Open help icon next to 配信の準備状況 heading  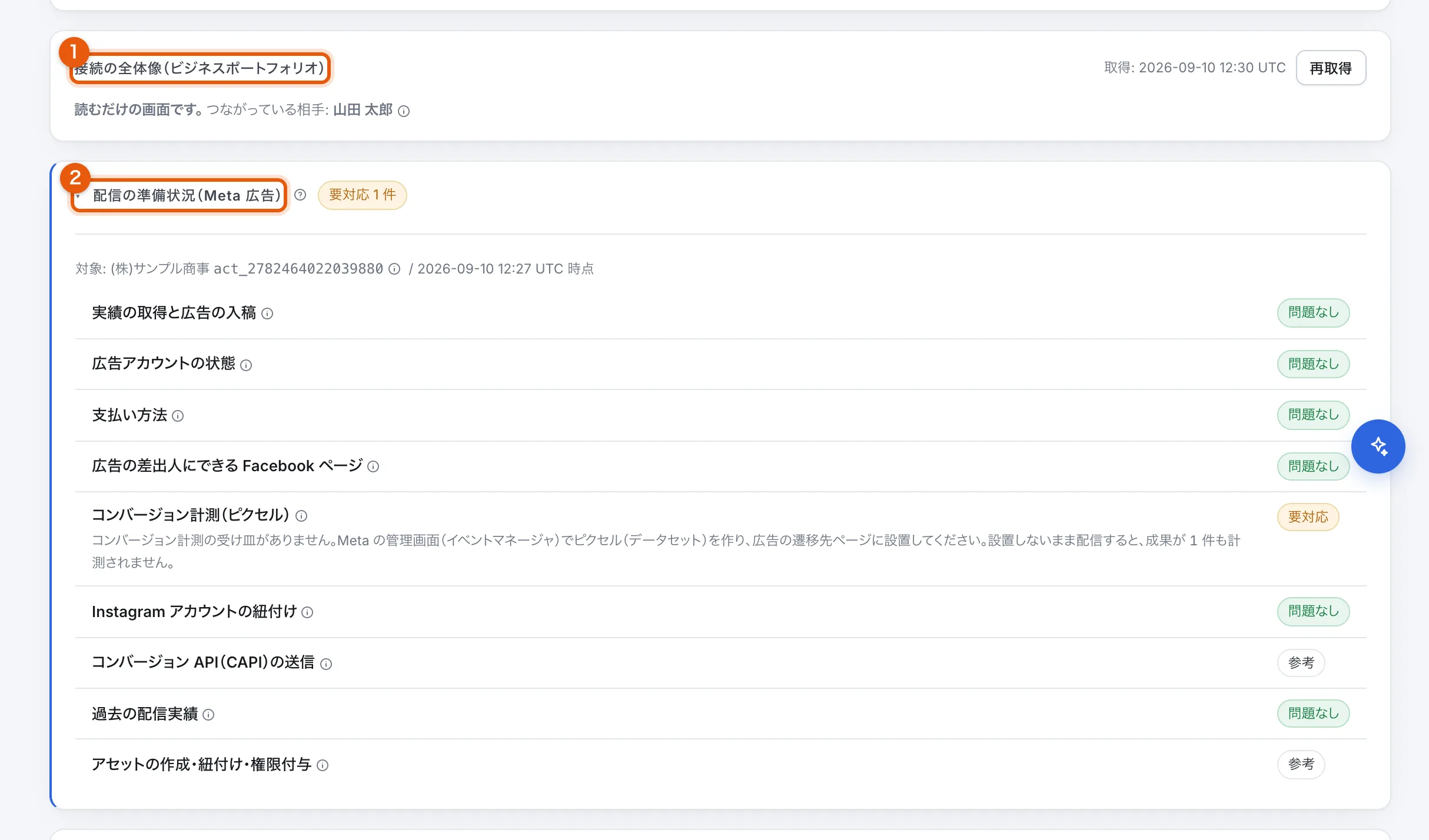coord(300,195)
